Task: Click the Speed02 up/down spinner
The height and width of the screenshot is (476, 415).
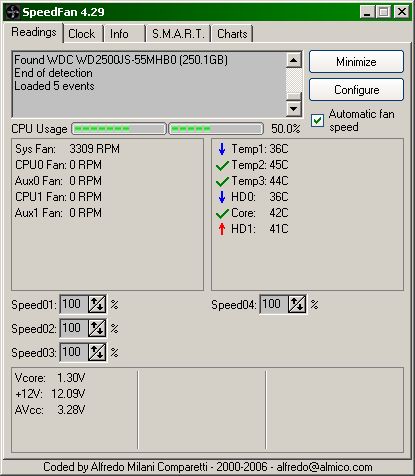Action: tap(97, 328)
